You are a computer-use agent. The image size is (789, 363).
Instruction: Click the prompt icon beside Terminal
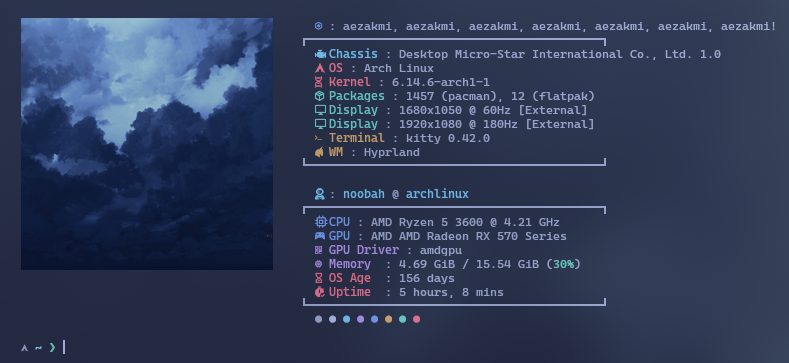319,138
